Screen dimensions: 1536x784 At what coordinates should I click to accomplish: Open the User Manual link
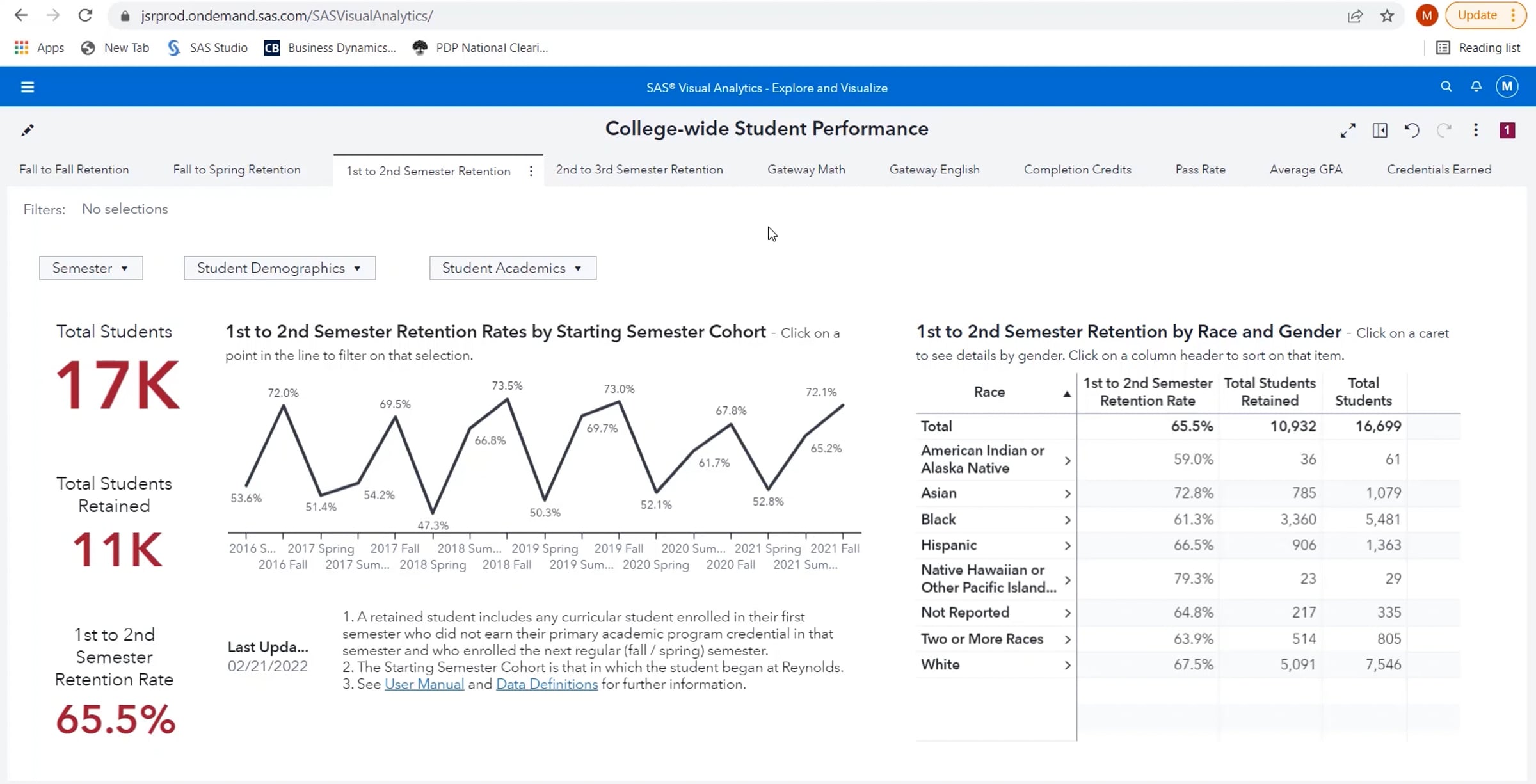[x=424, y=684]
